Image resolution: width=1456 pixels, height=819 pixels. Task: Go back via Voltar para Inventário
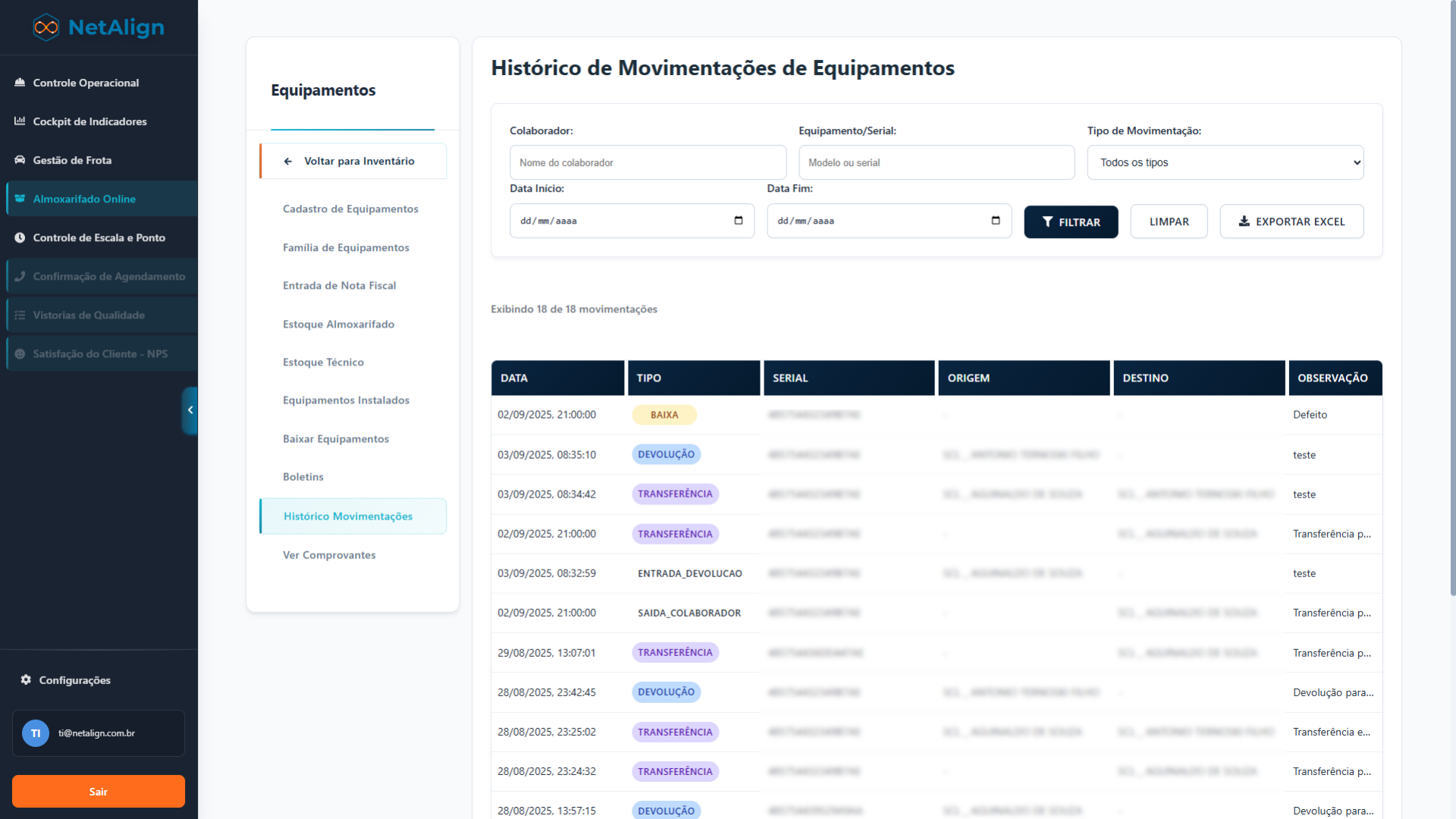click(353, 161)
